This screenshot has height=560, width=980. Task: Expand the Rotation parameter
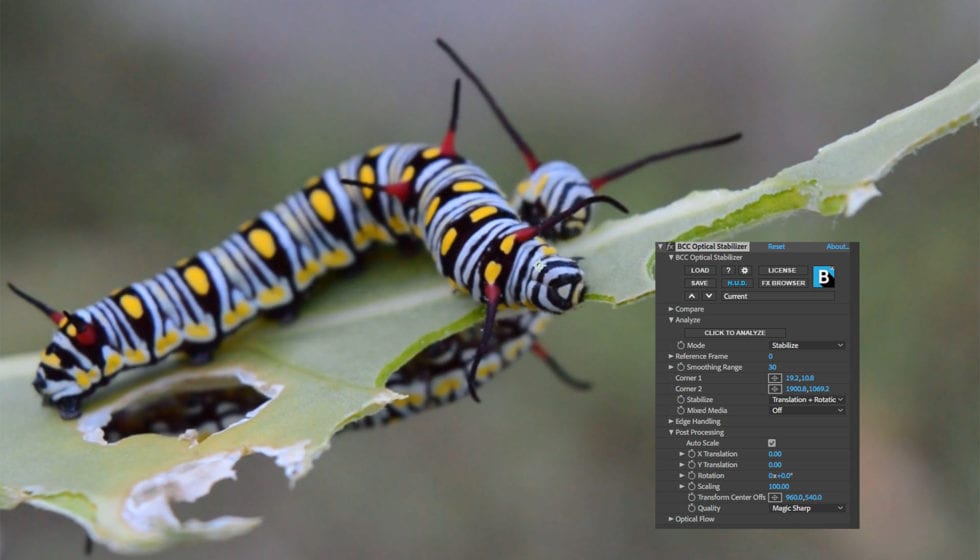(682, 476)
